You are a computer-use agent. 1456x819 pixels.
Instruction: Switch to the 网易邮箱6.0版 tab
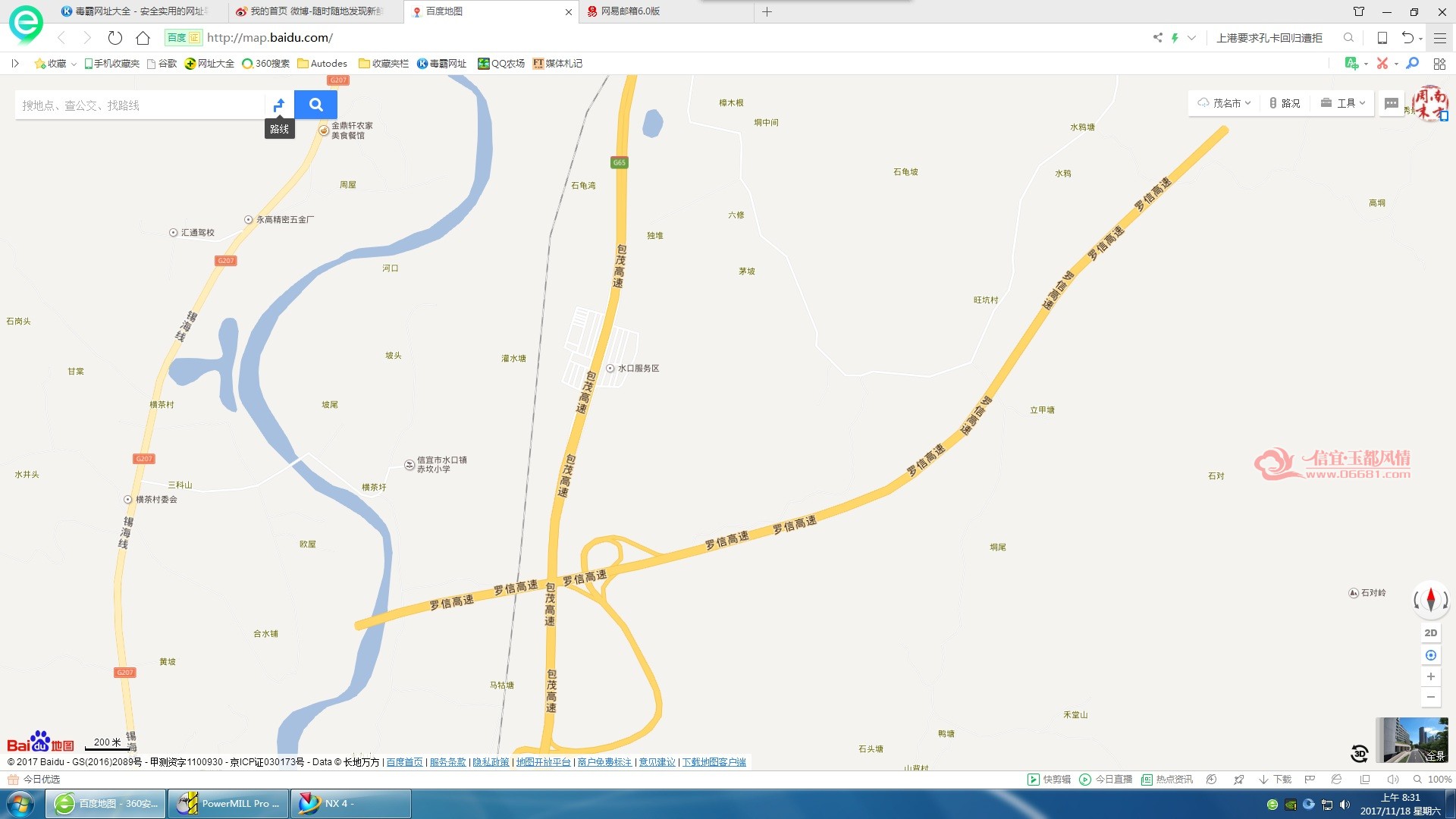pyautogui.click(x=629, y=11)
